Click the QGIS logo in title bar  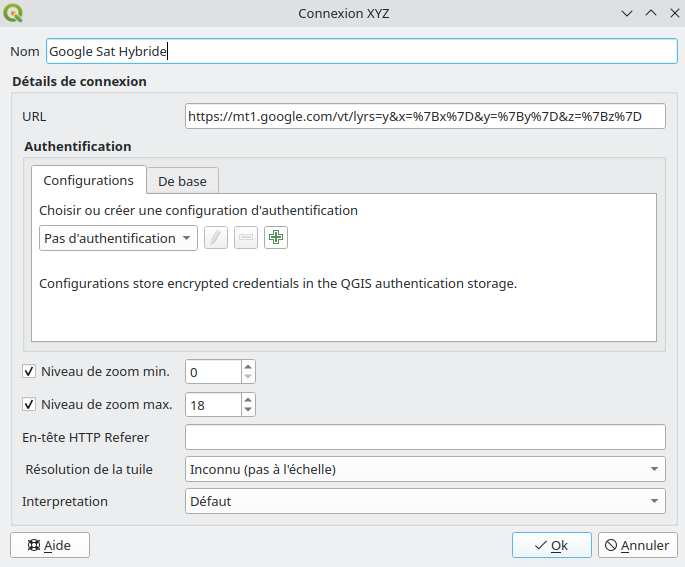[x=14, y=13]
